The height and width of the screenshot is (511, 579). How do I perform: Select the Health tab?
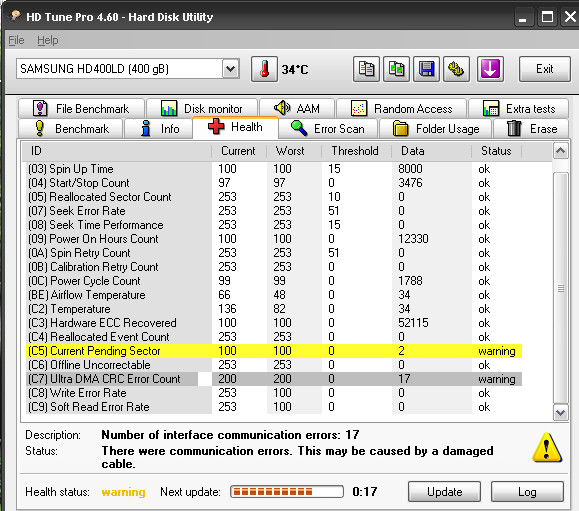point(236,127)
